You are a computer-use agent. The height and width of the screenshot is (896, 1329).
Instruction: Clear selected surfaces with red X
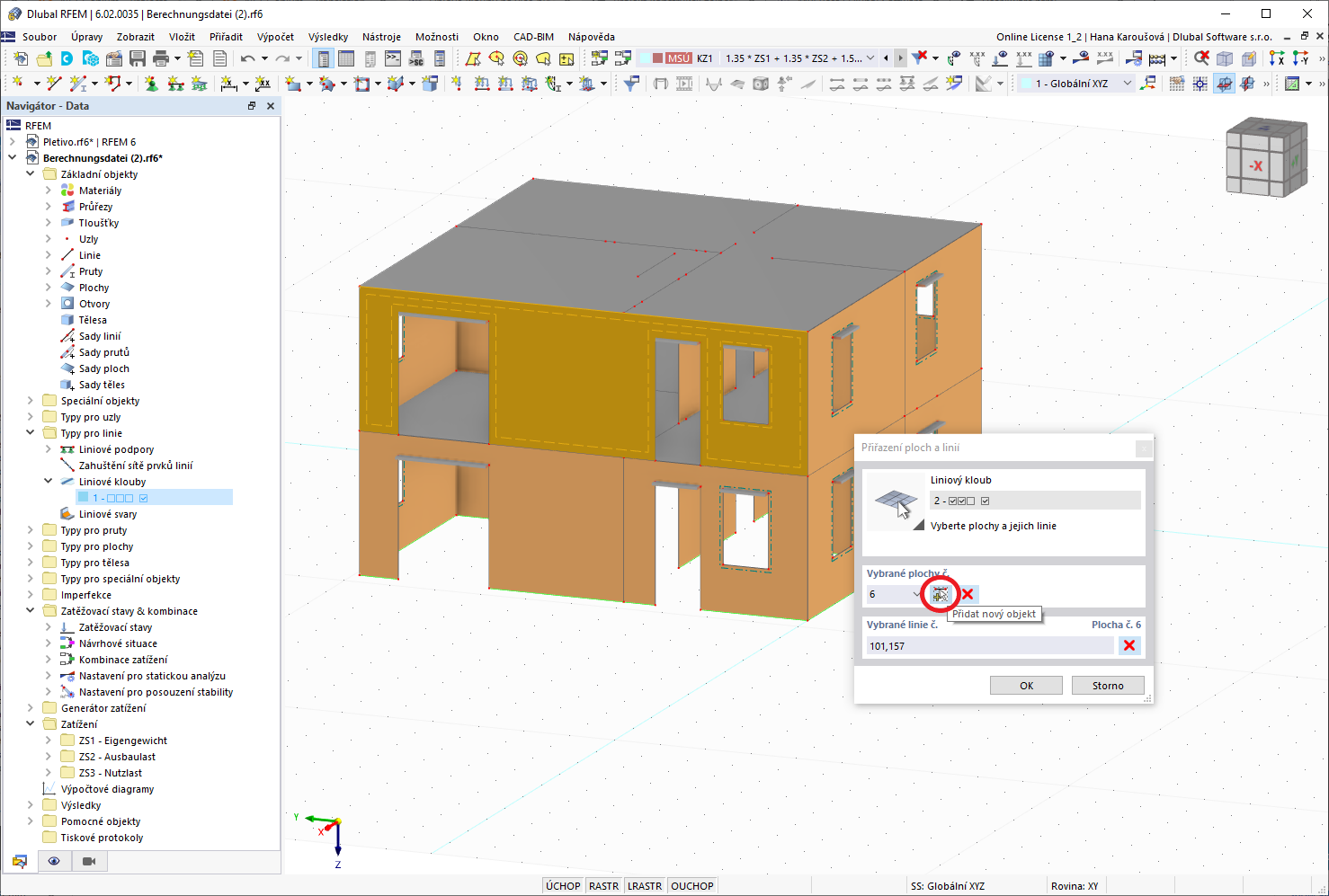click(968, 594)
